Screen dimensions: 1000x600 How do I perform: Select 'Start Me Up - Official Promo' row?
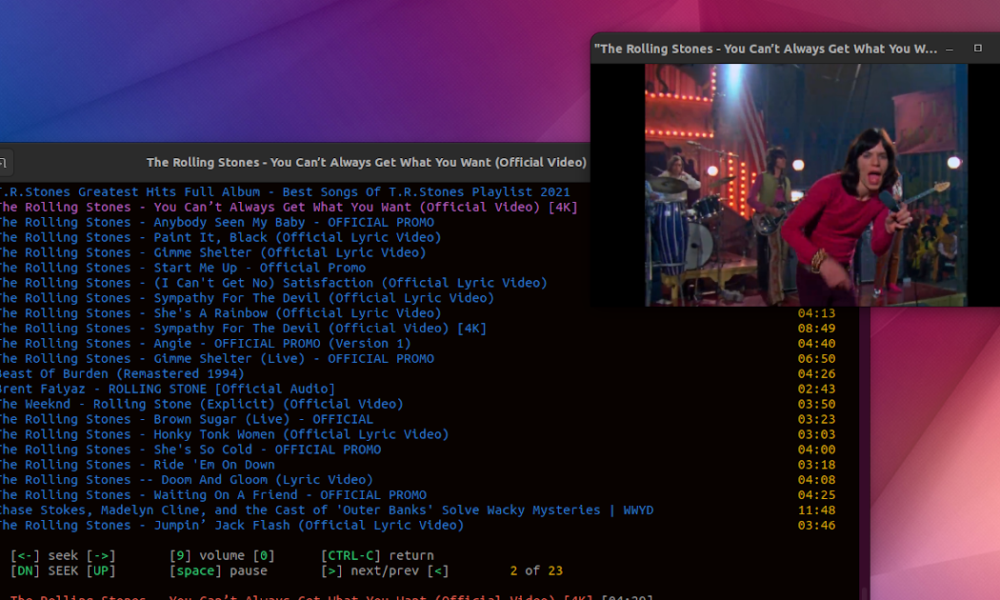183,268
